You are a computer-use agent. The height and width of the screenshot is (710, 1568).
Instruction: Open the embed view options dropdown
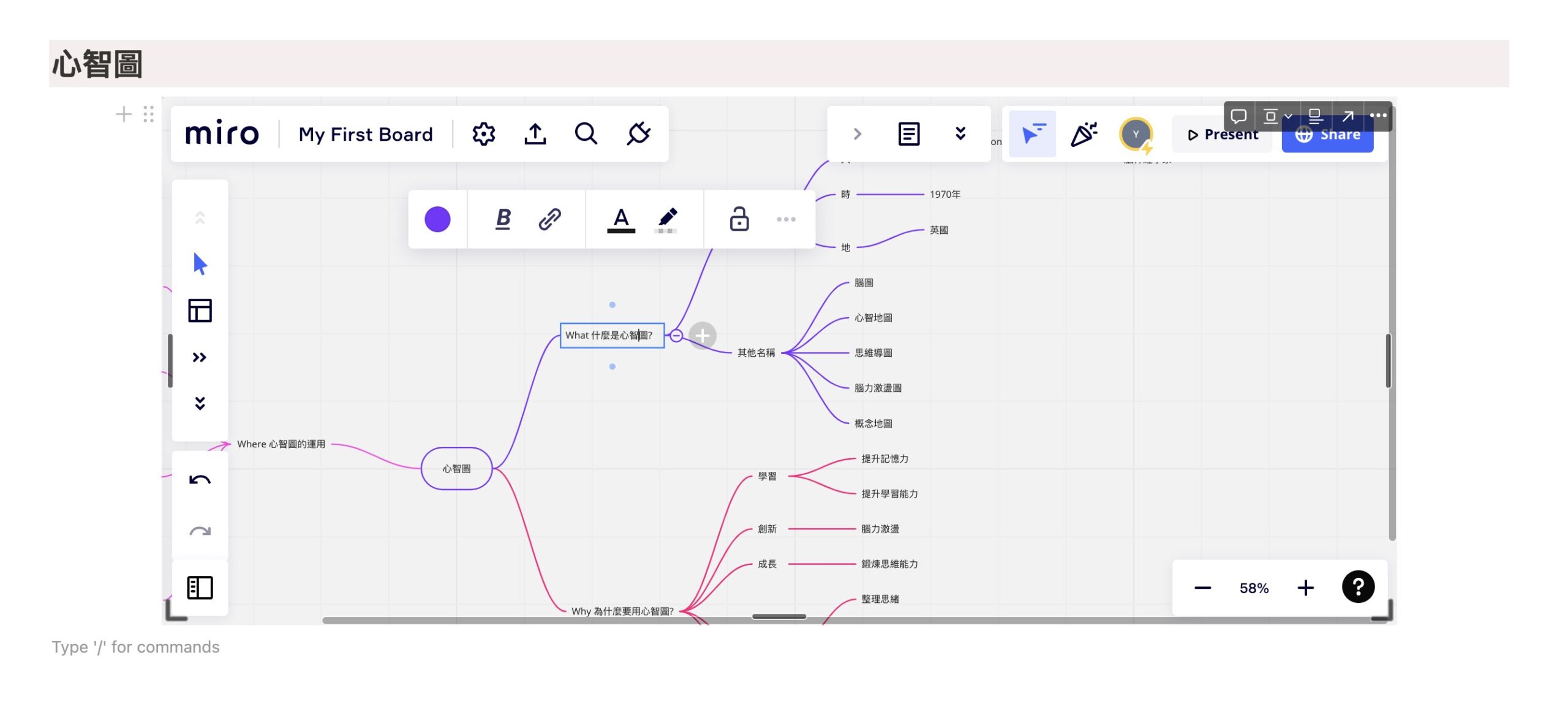pyautogui.click(x=1278, y=116)
